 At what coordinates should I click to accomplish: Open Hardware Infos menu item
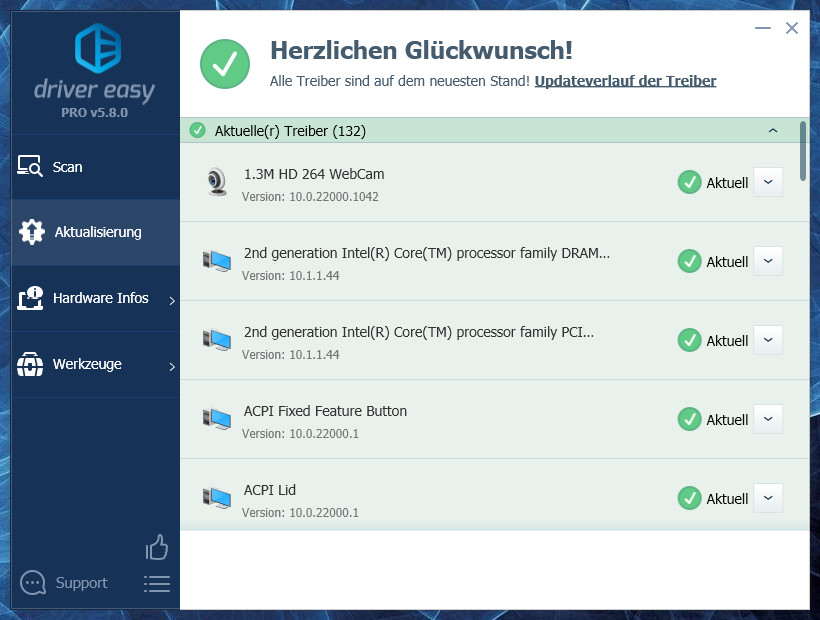pos(96,298)
